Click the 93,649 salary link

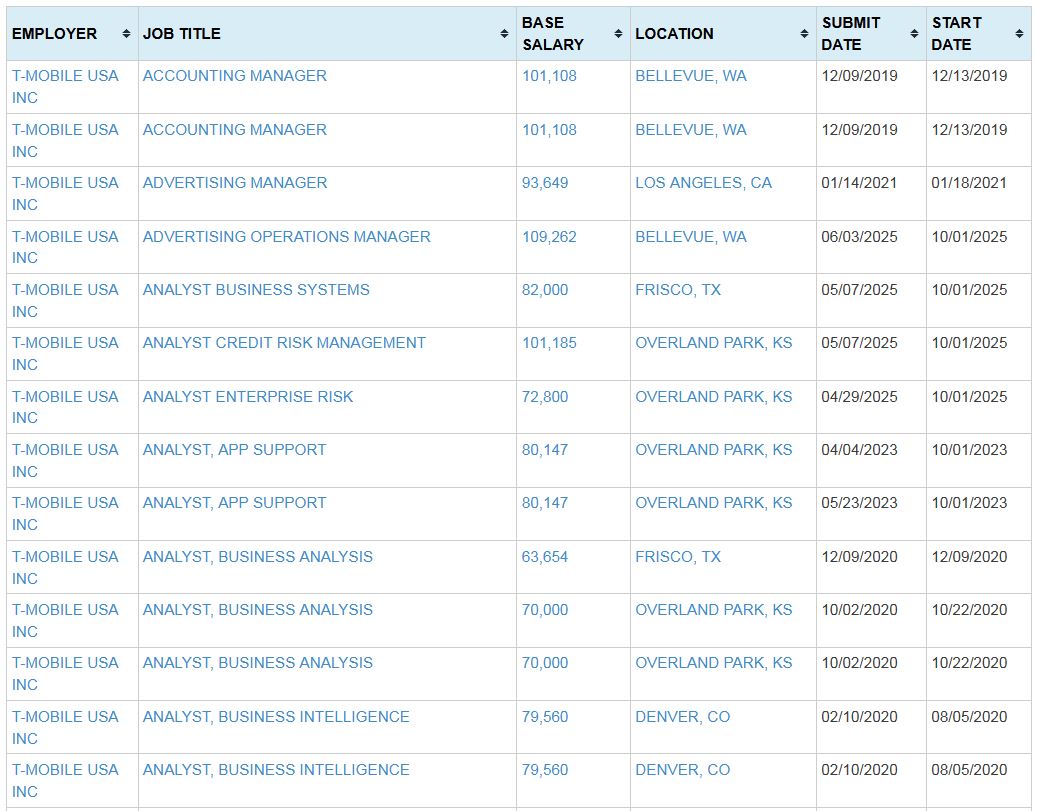click(x=545, y=183)
